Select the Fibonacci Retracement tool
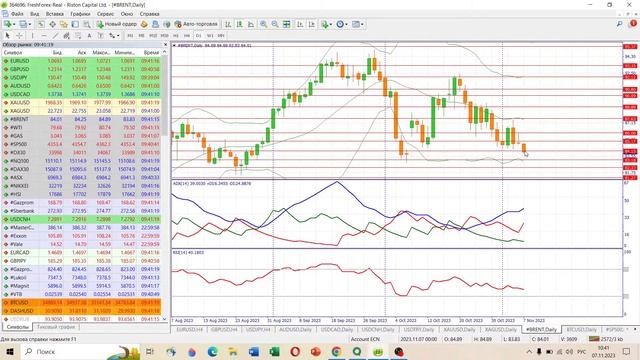The height and width of the screenshot is (360, 640). 78,36
